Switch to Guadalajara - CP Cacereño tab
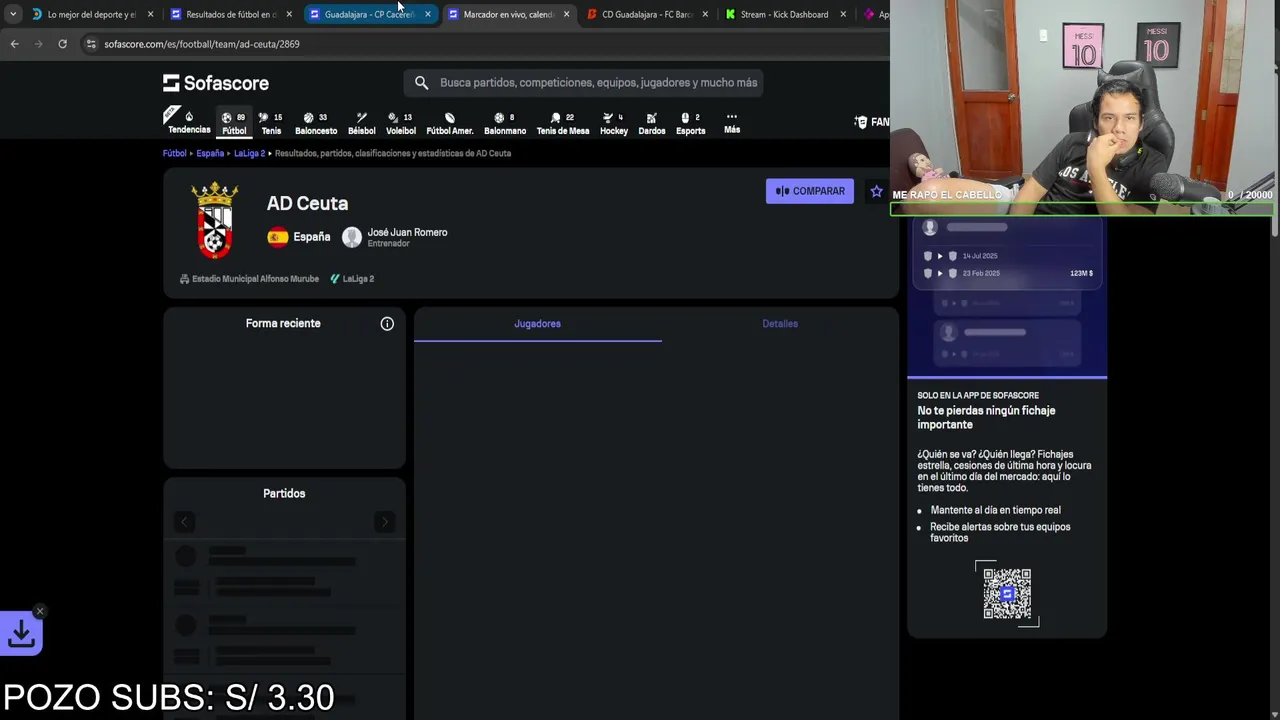This screenshot has width=1280, height=720. [369, 14]
